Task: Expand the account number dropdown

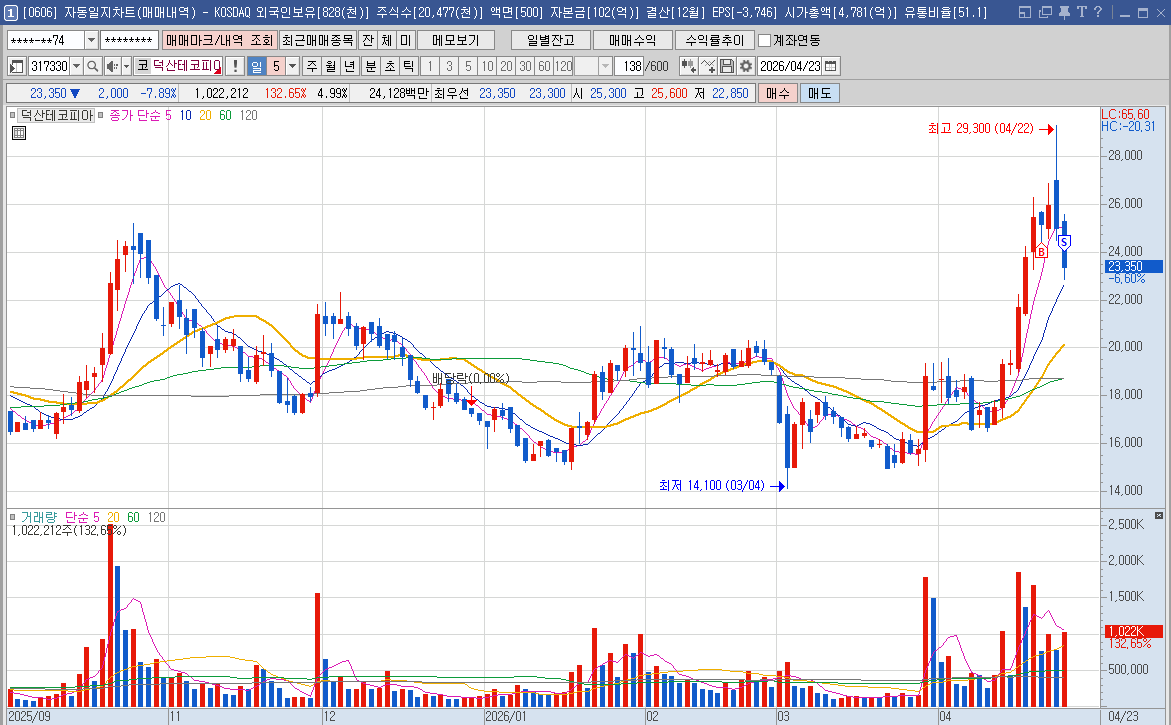Action: pyautogui.click(x=92, y=40)
